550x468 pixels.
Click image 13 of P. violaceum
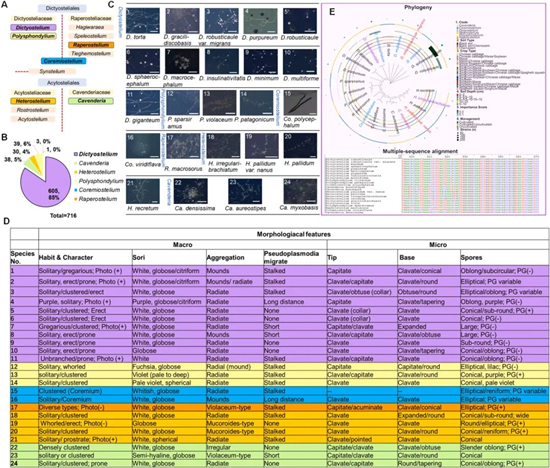pos(220,102)
